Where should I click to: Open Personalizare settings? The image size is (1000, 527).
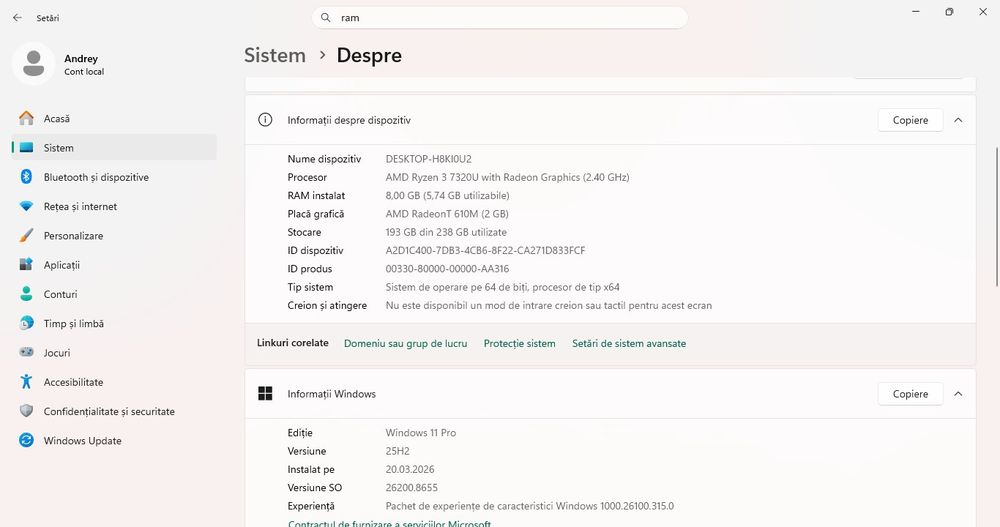[x=114, y=235]
